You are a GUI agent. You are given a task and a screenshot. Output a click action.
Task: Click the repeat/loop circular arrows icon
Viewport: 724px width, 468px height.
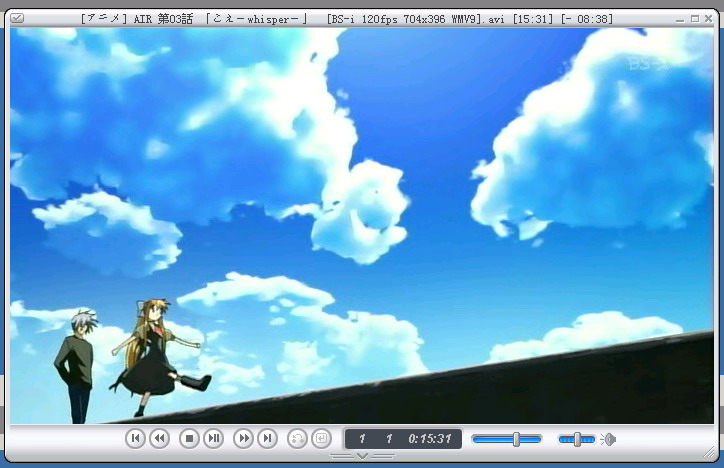[297, 438]
